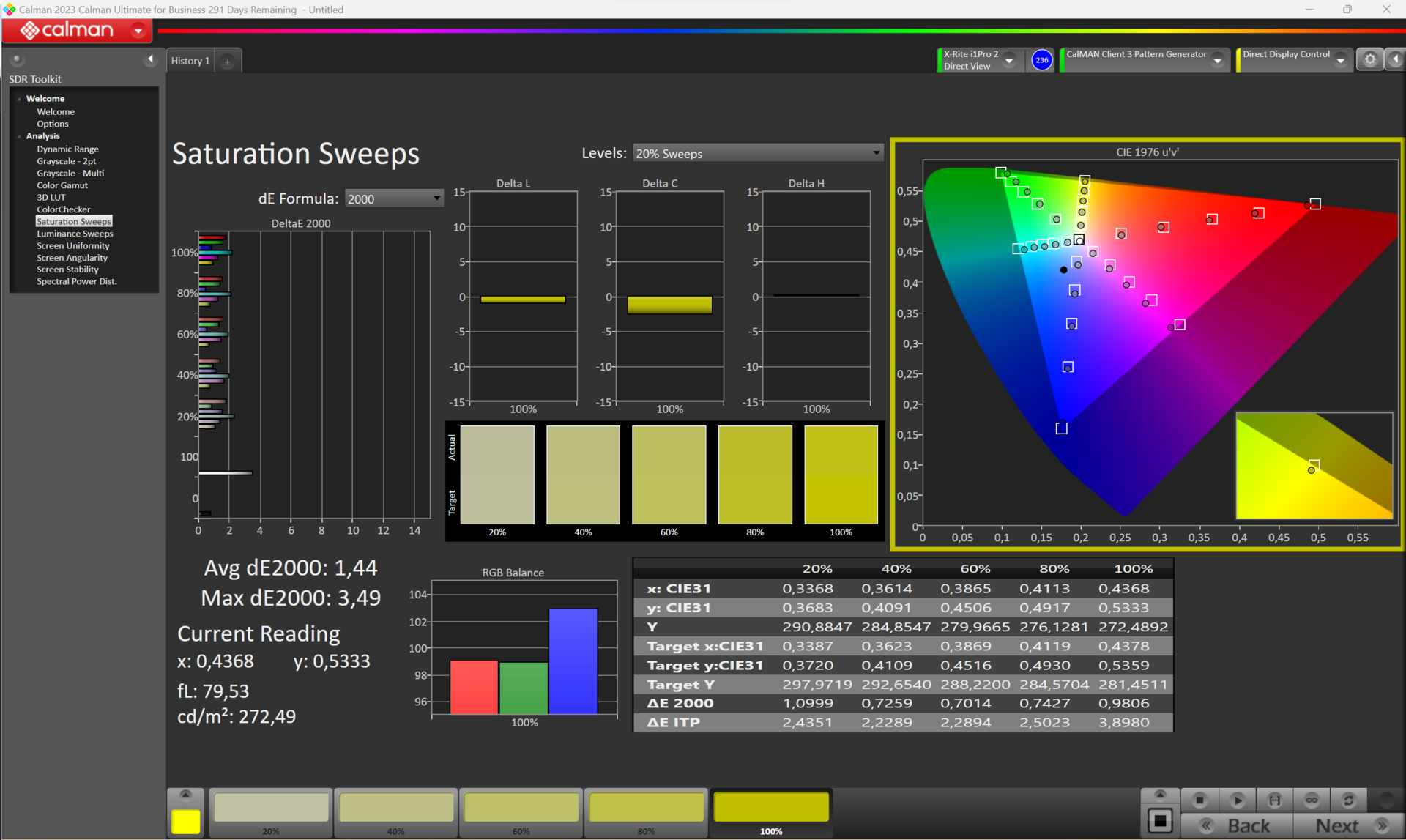The width and height of the screenshot is (1406, 840).
Task: Collapse the SDR Toolkit sidebar arrow
Action: [150, 59]
